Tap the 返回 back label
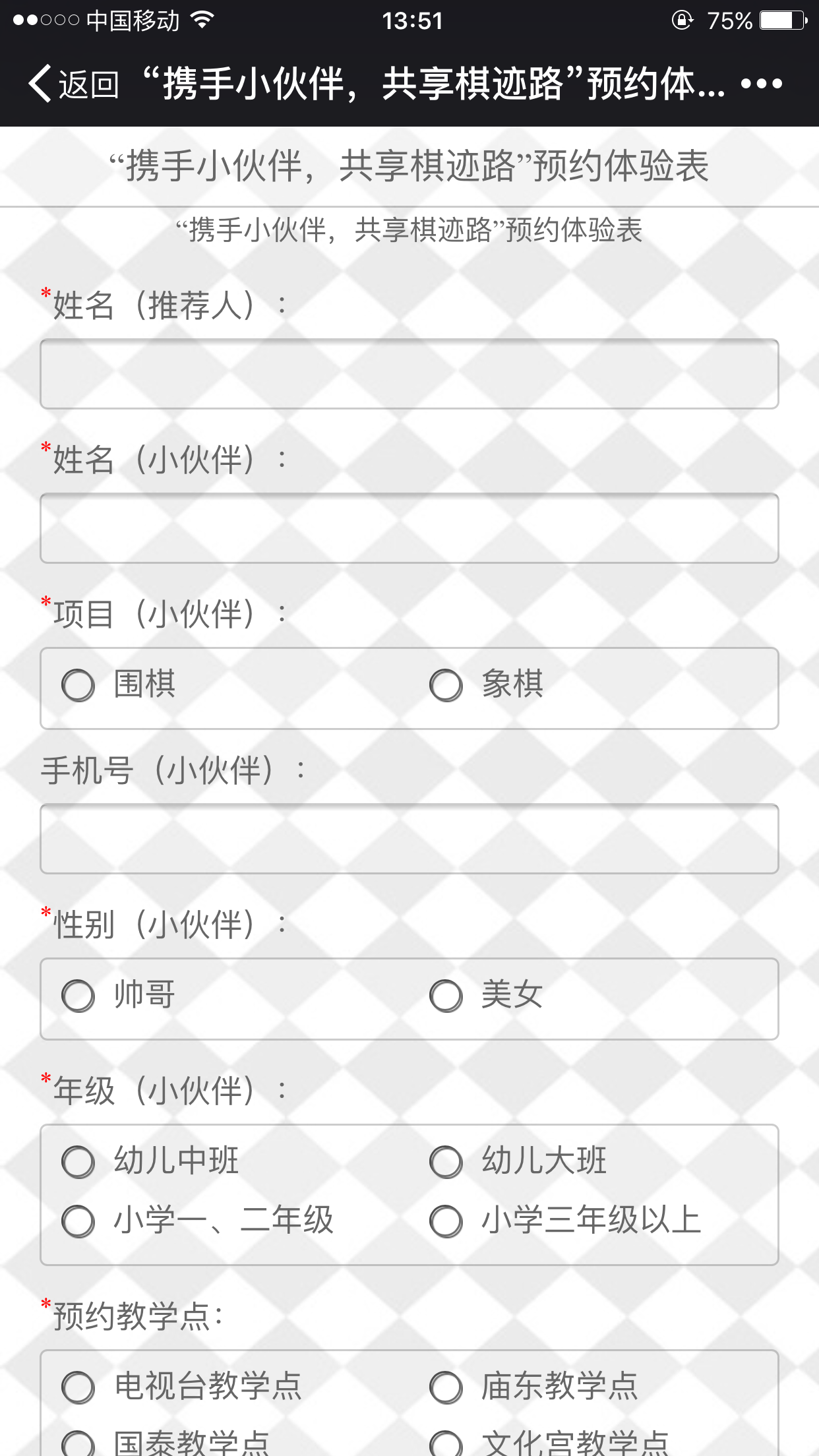 88,84
